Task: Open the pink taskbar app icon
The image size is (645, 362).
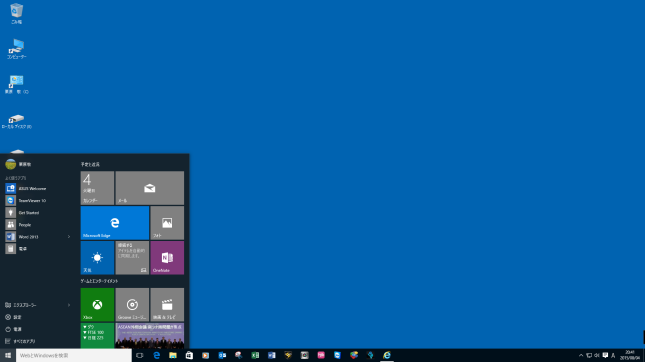Action: click(321, 355)
